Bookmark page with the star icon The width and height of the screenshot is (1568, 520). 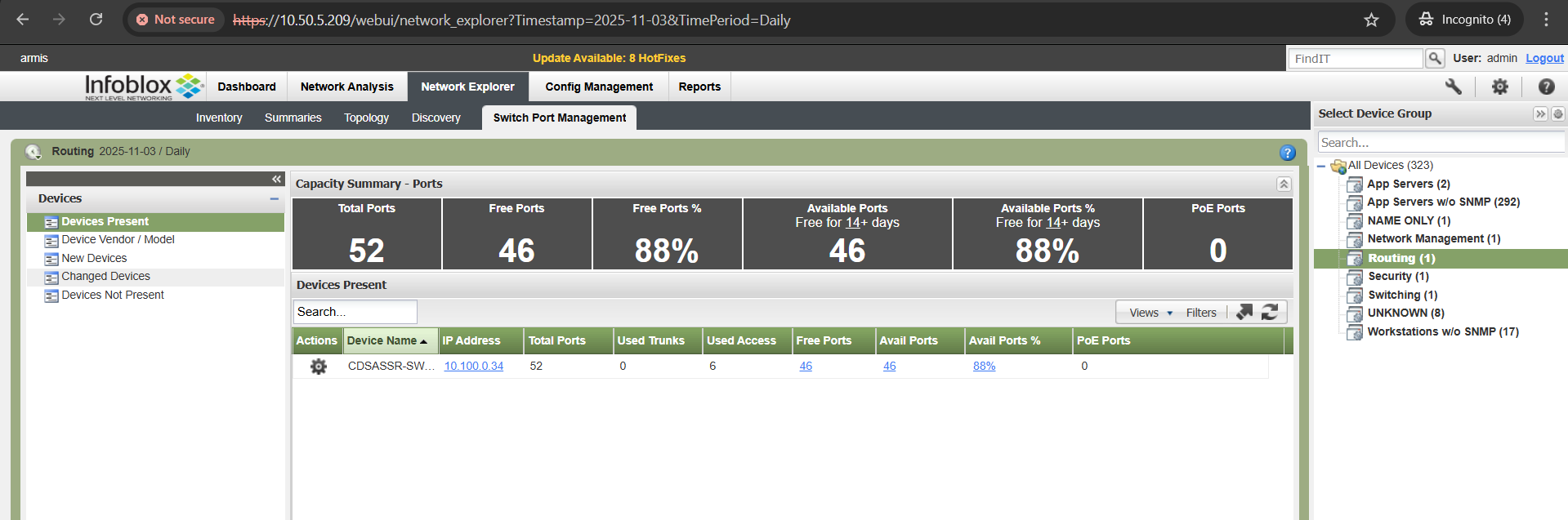pyautogui.click(x=1371, y=20)
